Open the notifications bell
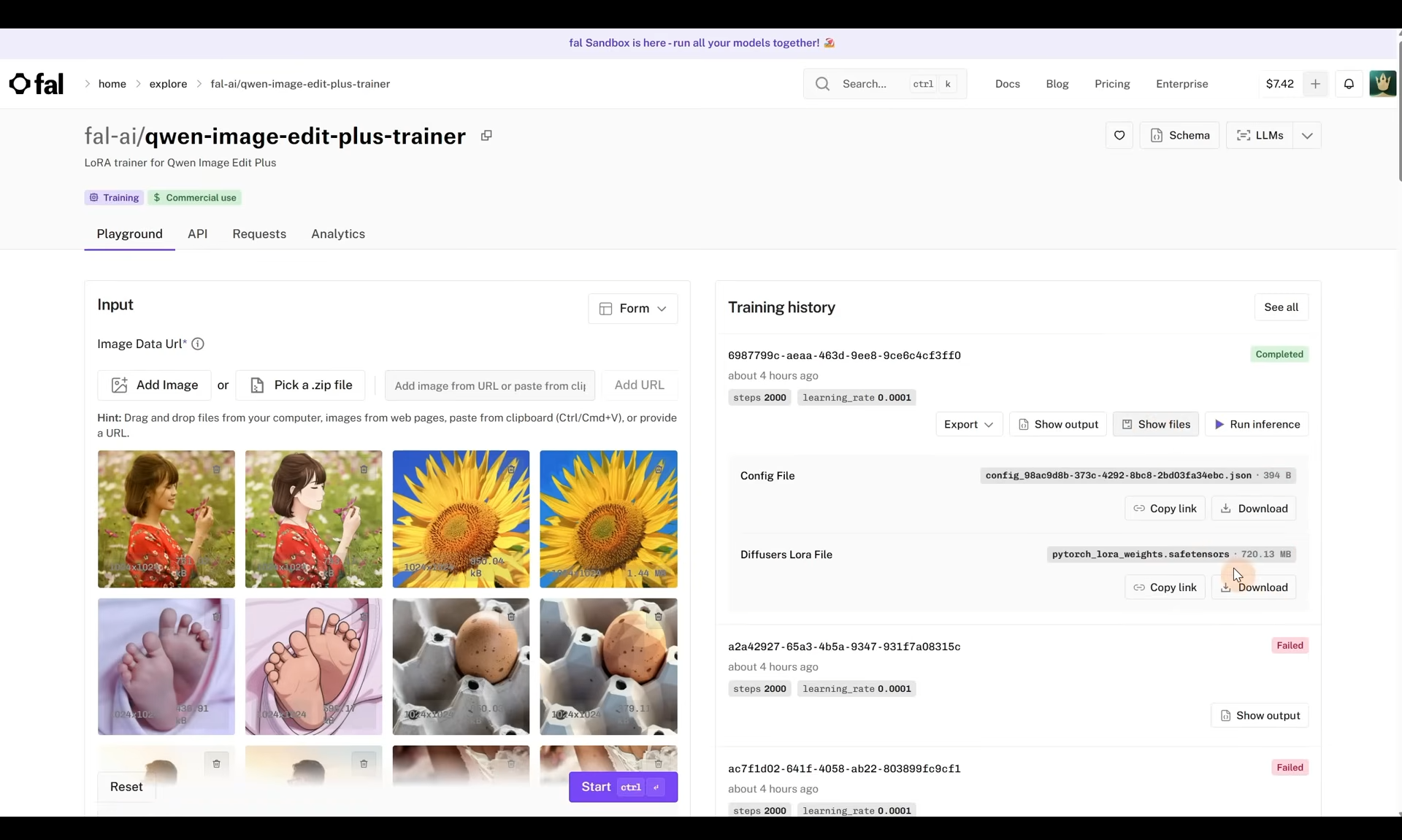Image resolution: width=1402 pixels, height=840 pixels. click(x=1349, y=84)
